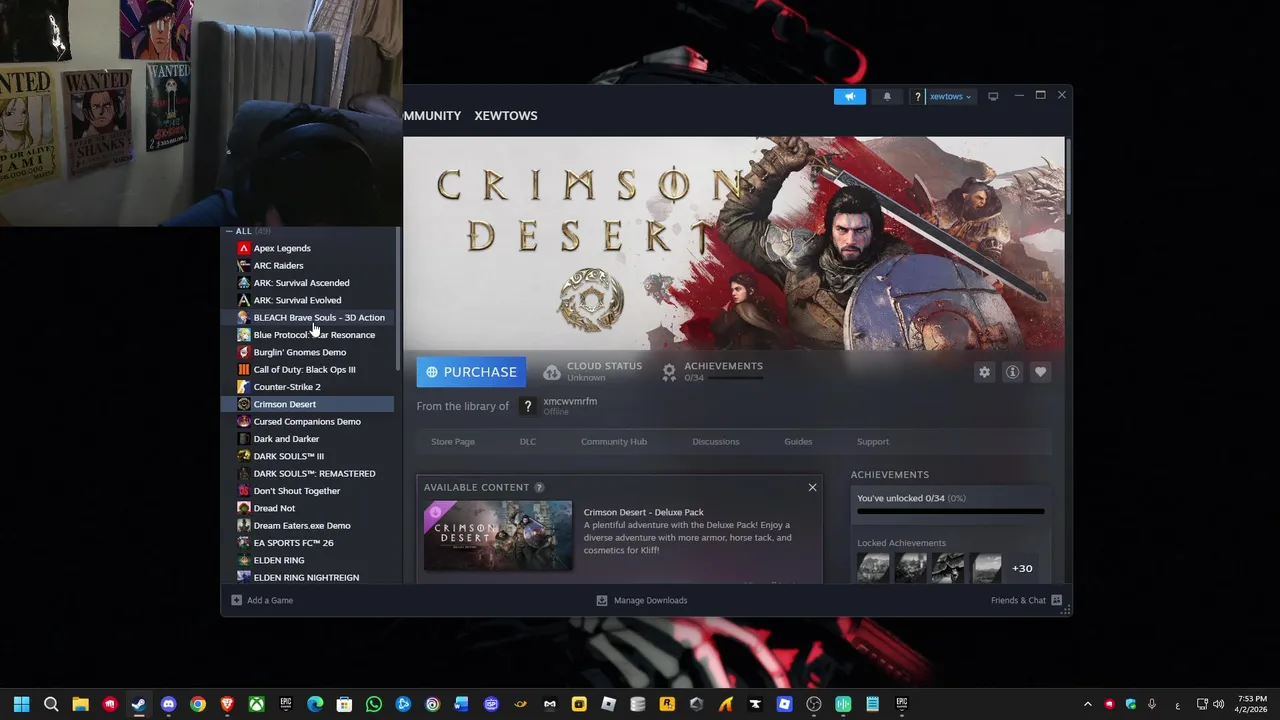Show the +30 more locked achievements
Image resolution: width=1280 pixels, height=720 pixels.
1022,568
